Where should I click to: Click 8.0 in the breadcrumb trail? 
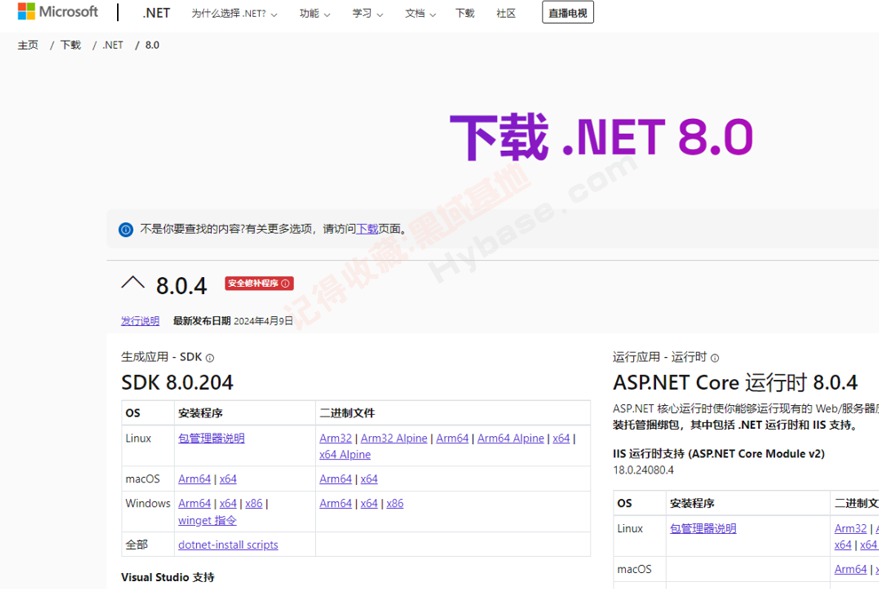tap(152, 45)
